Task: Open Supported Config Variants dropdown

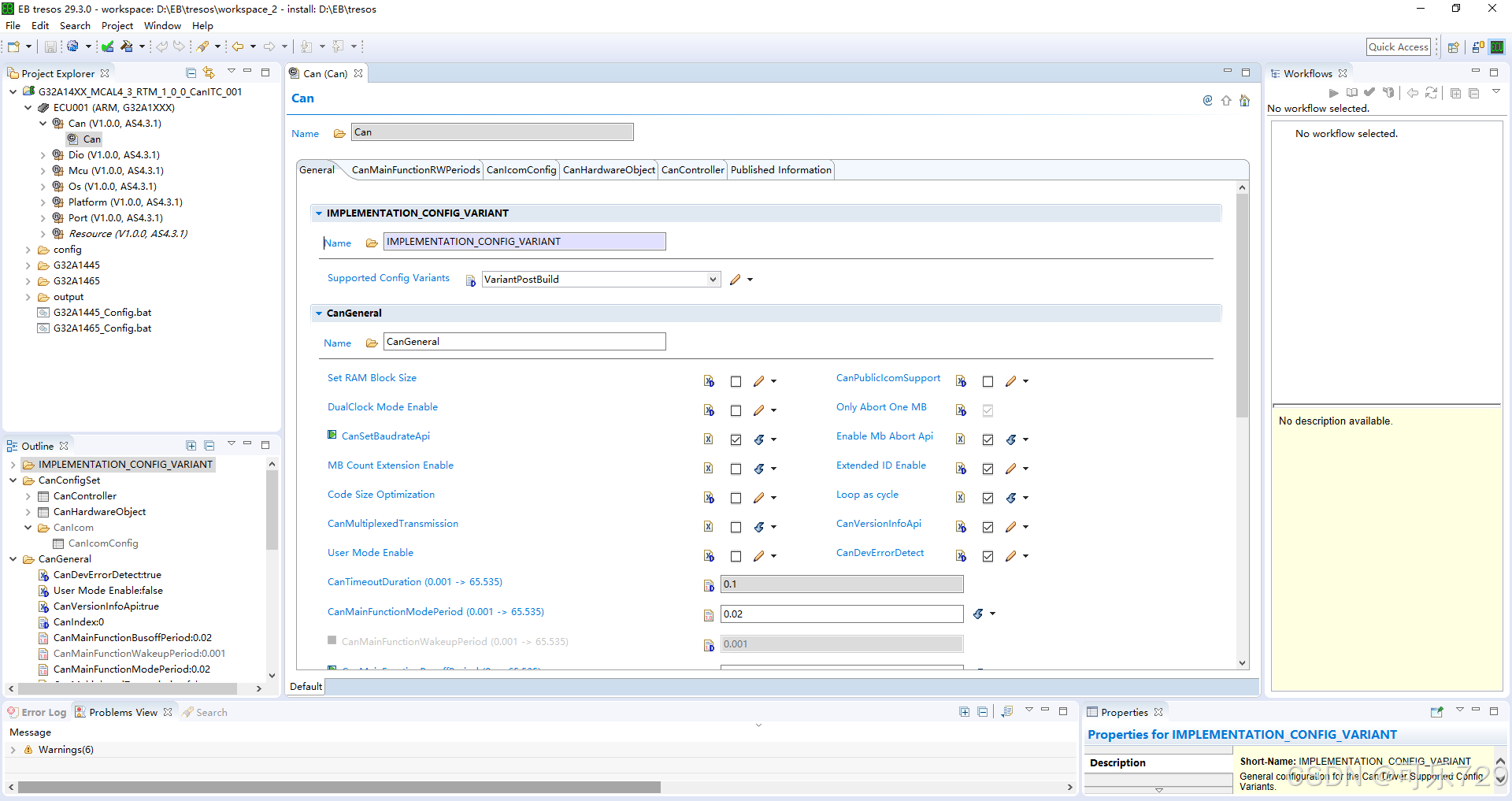Action: tap(713, 280)
